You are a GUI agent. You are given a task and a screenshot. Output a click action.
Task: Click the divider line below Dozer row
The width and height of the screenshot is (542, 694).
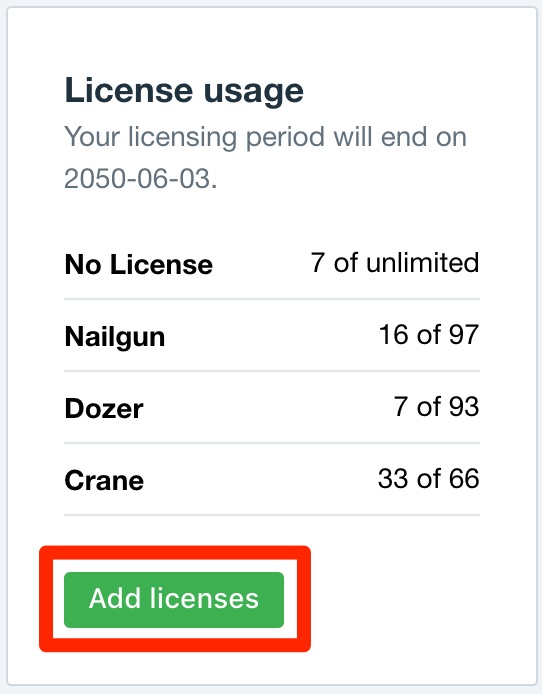point(272,443)
